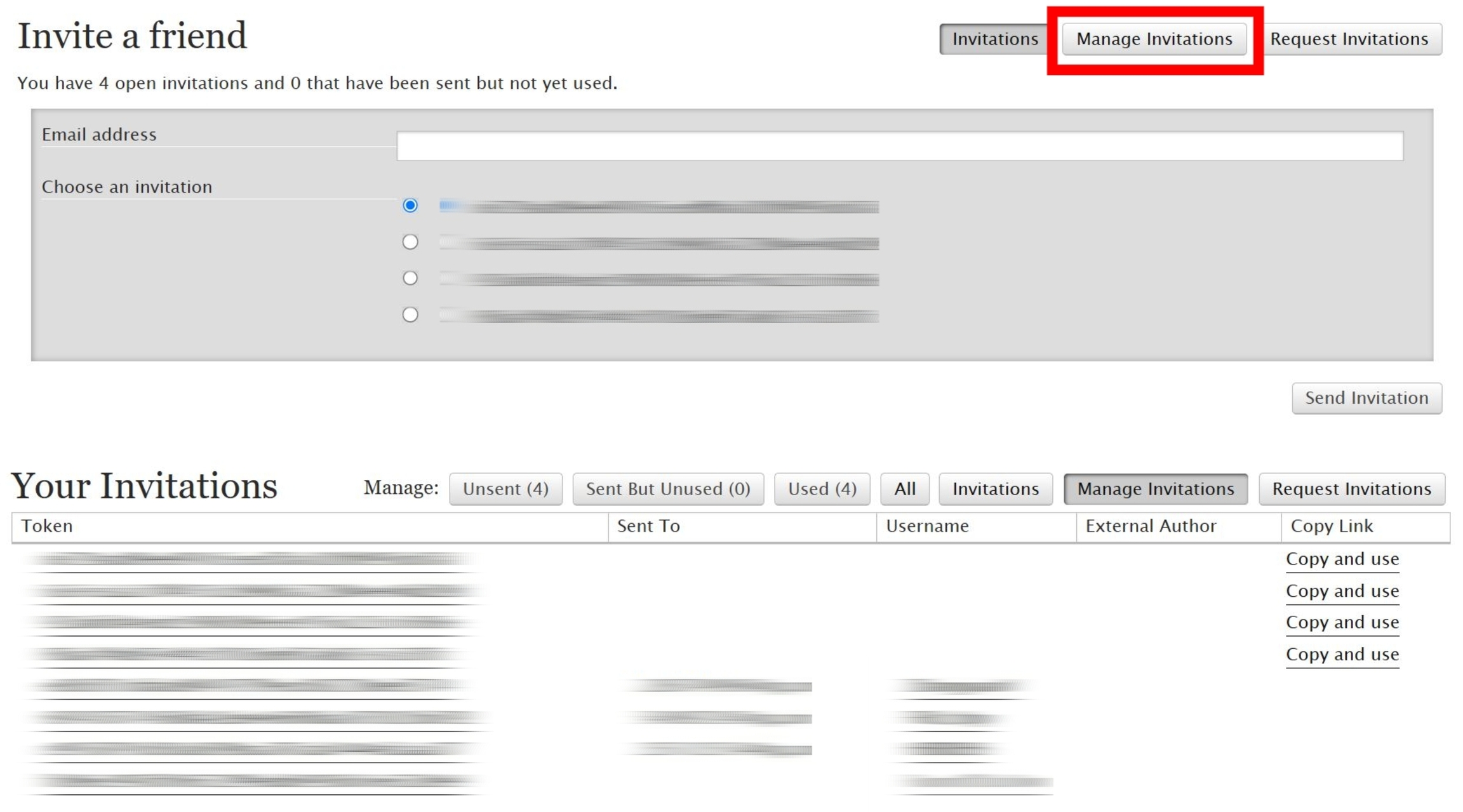
Task: Click lower Invitations button beside All
Action: point(995,489)
